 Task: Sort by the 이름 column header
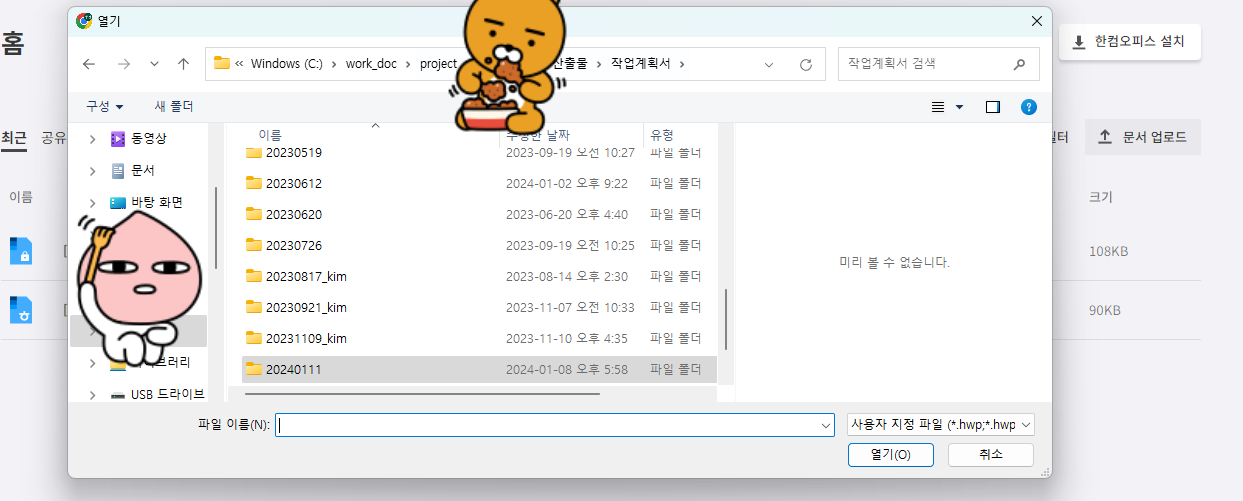click(270, 134)
